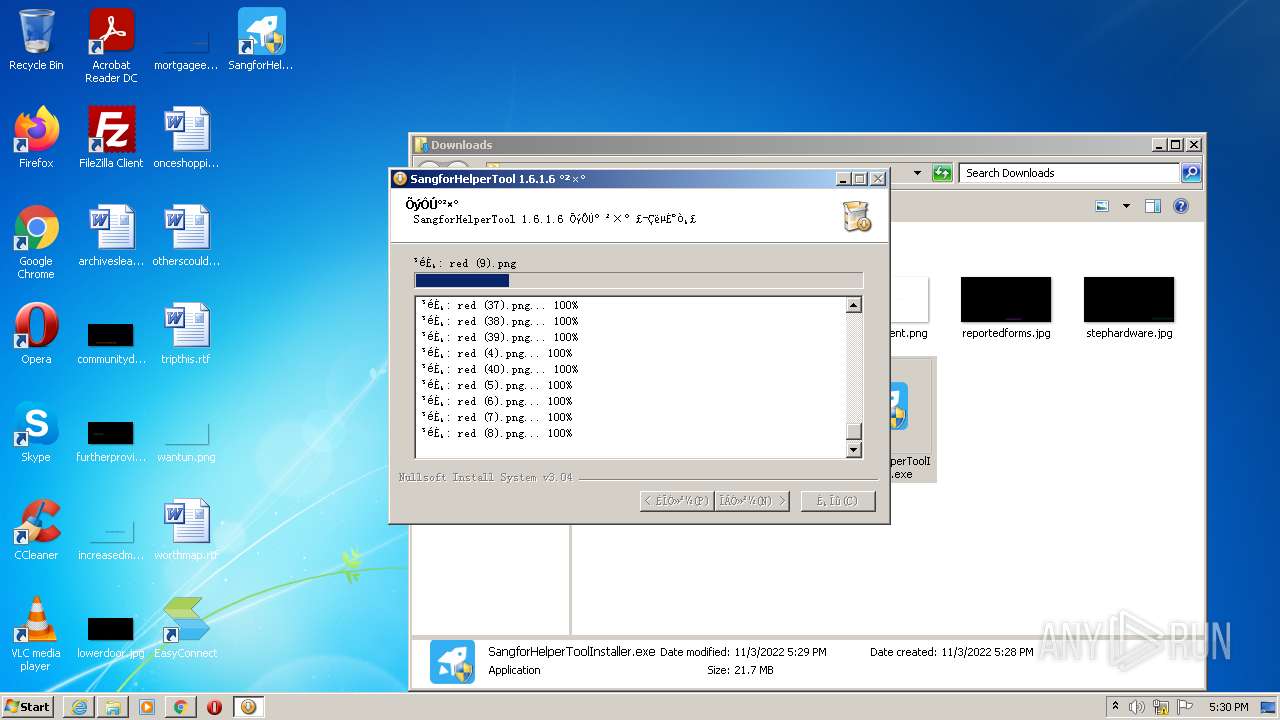Click the network tray icon
Image resolution: width=1280 pixels, height=720 pixels.
point(1161,707)
